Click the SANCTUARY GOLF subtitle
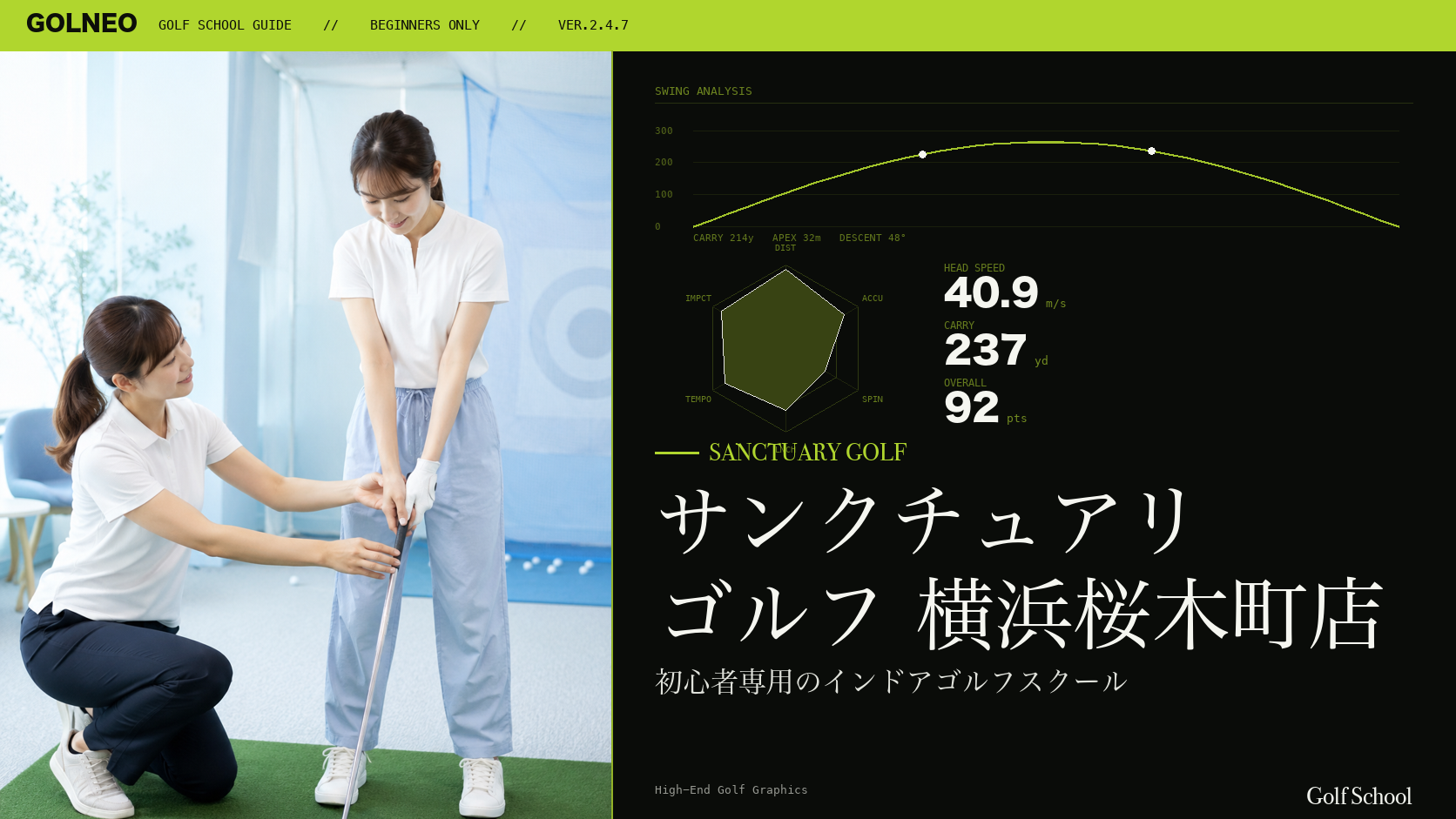Image resolution: width=1456 pixels, height=819 pixels. click(x=807, y=453)
